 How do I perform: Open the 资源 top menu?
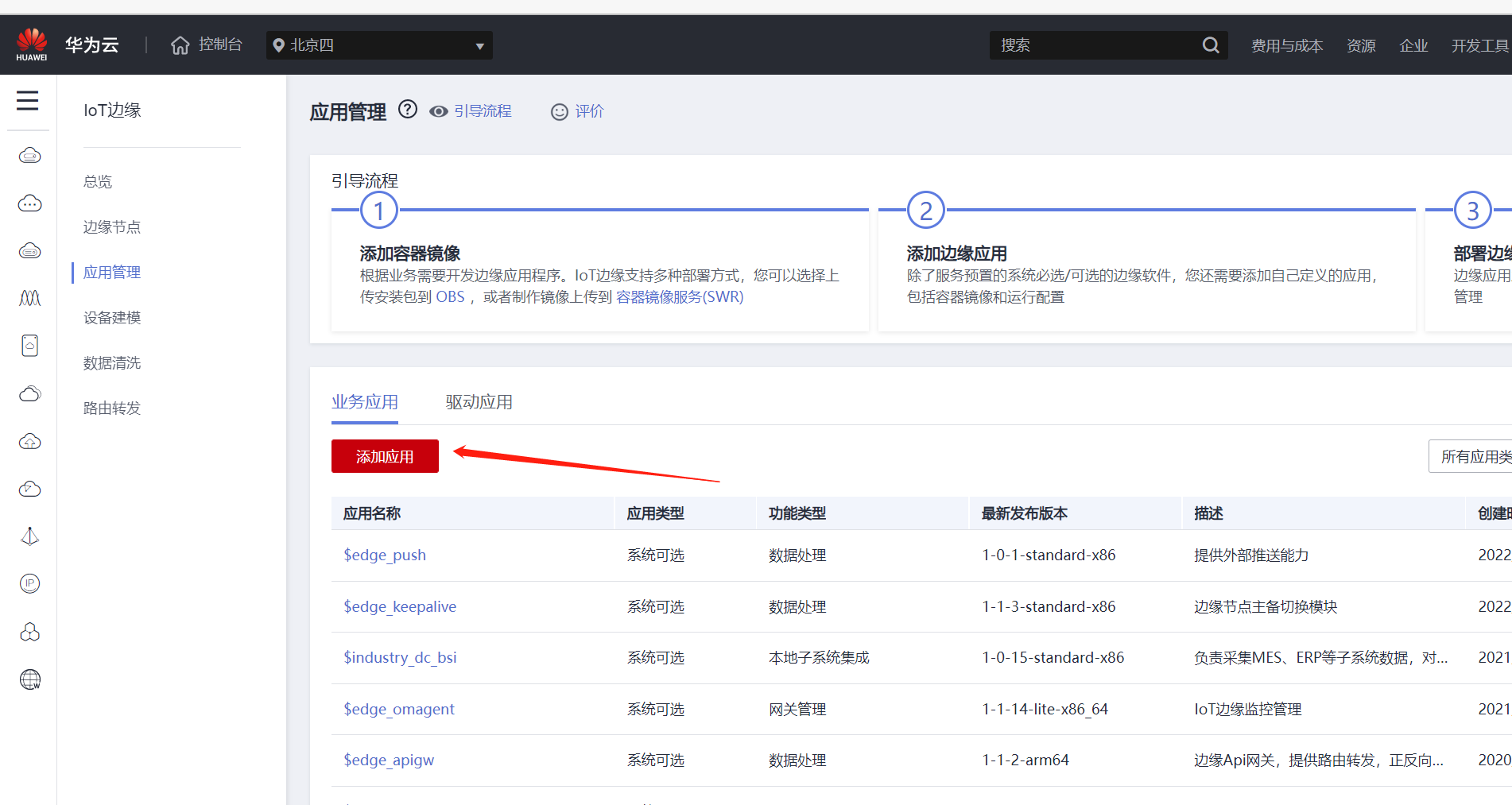point(1361,45)
